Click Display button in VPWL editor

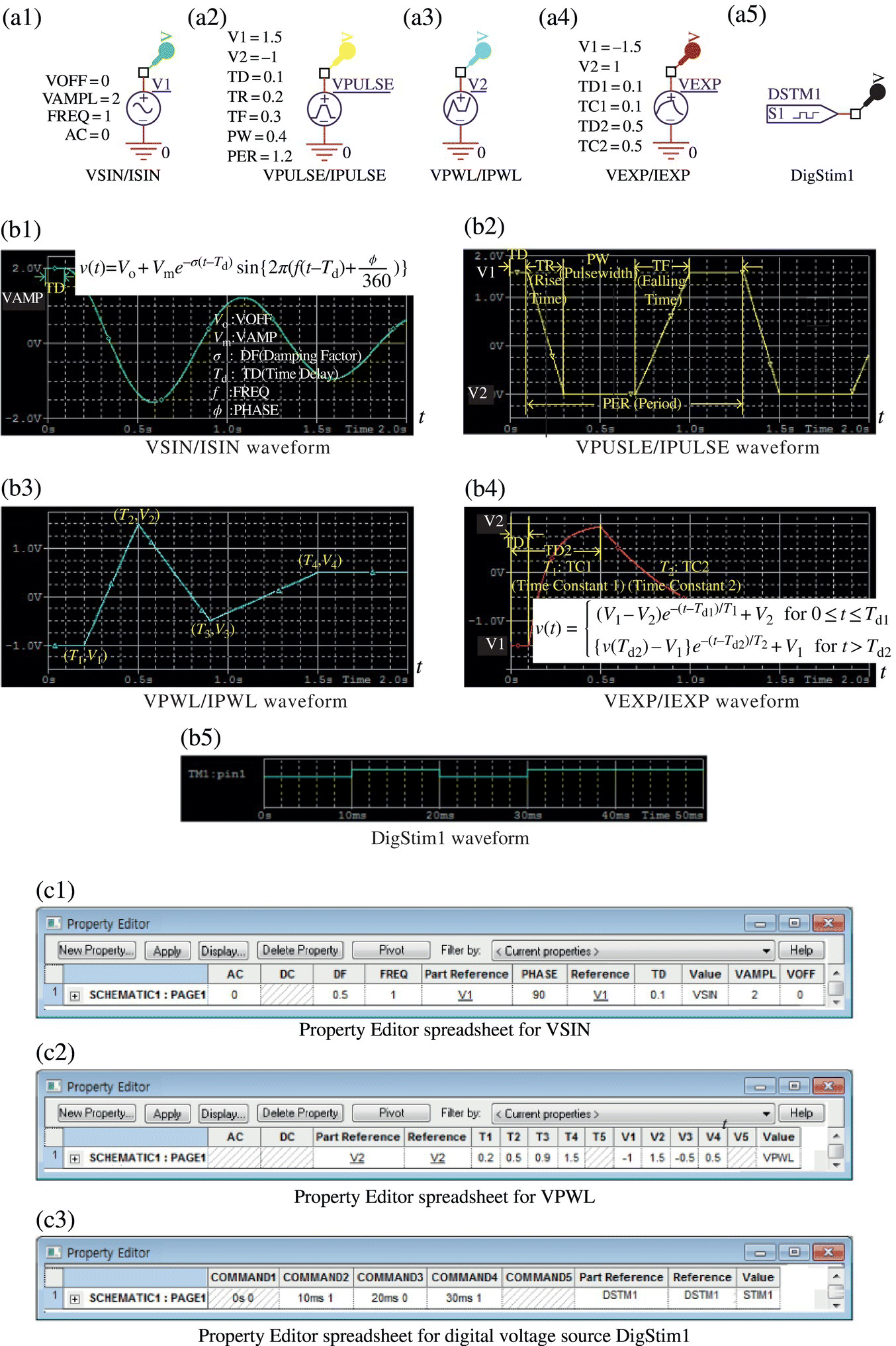point(224,1113)
